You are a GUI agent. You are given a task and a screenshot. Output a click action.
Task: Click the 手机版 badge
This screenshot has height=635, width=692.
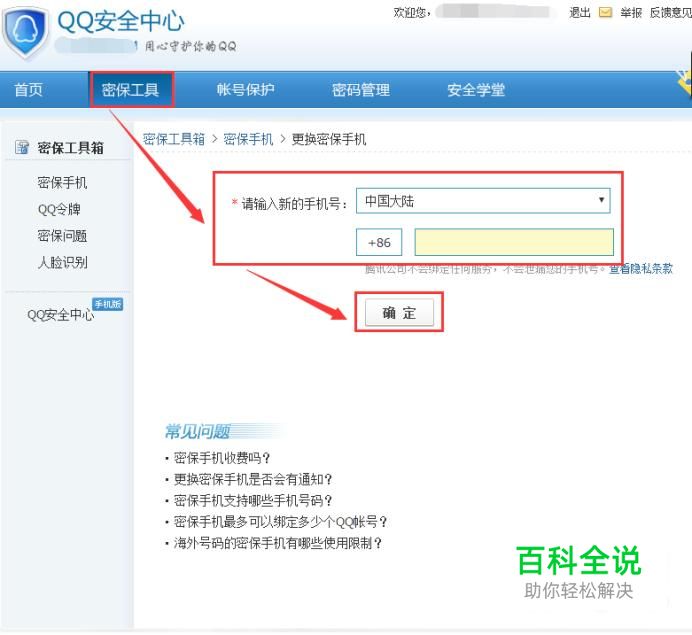[107, 304]
